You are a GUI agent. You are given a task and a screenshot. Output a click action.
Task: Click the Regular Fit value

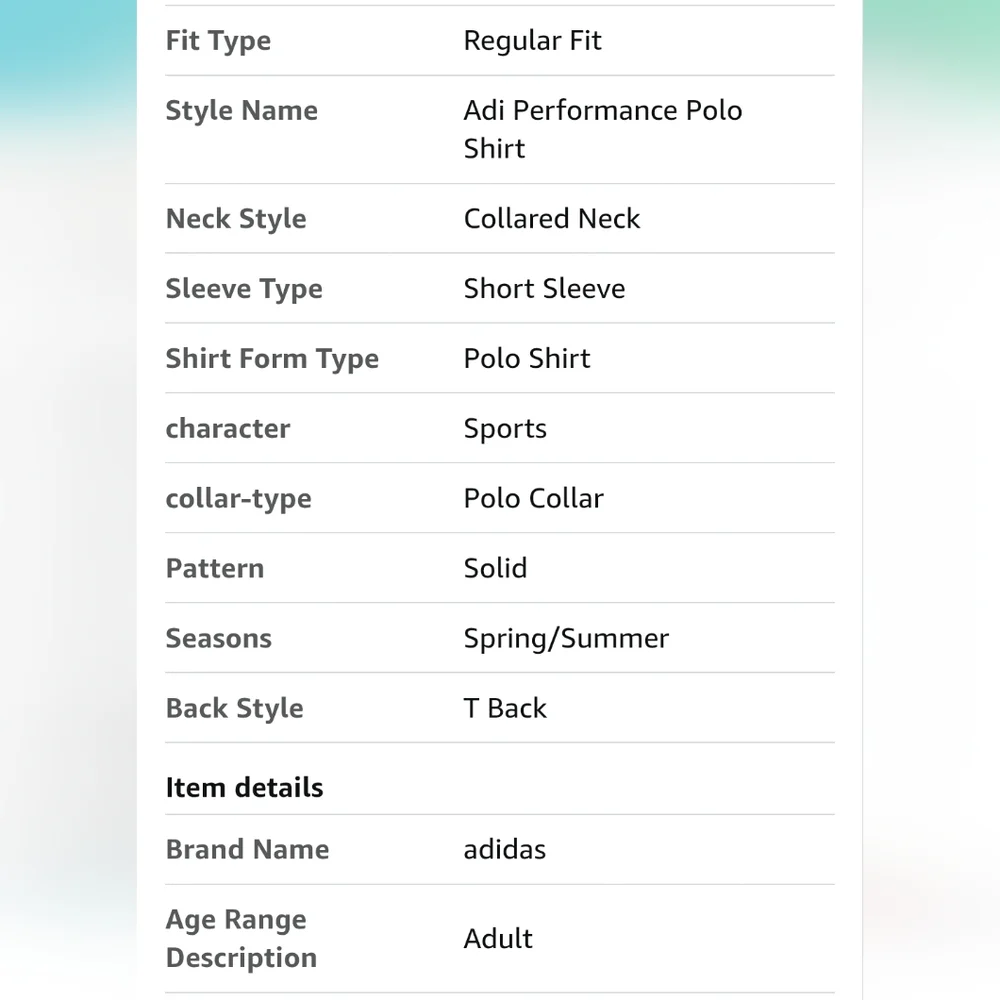533,41
